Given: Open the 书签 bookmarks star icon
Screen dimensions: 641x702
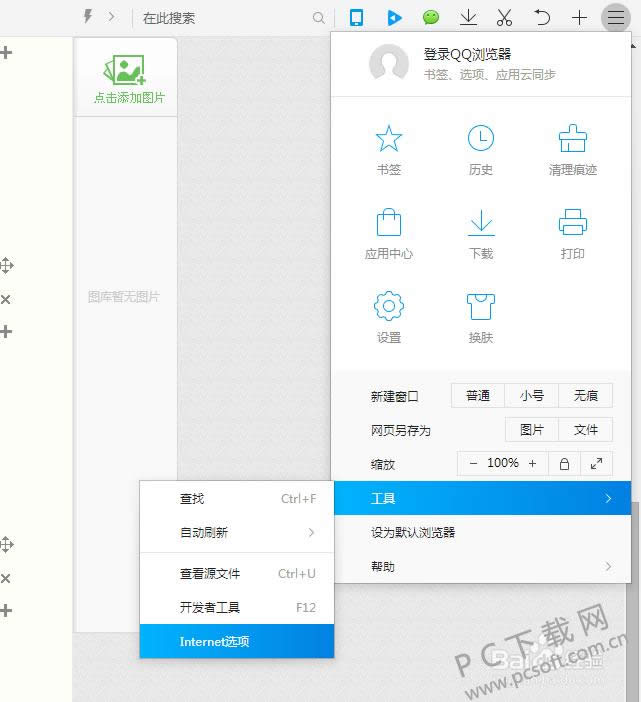Looking at the screenshot, I should point(388,139).
